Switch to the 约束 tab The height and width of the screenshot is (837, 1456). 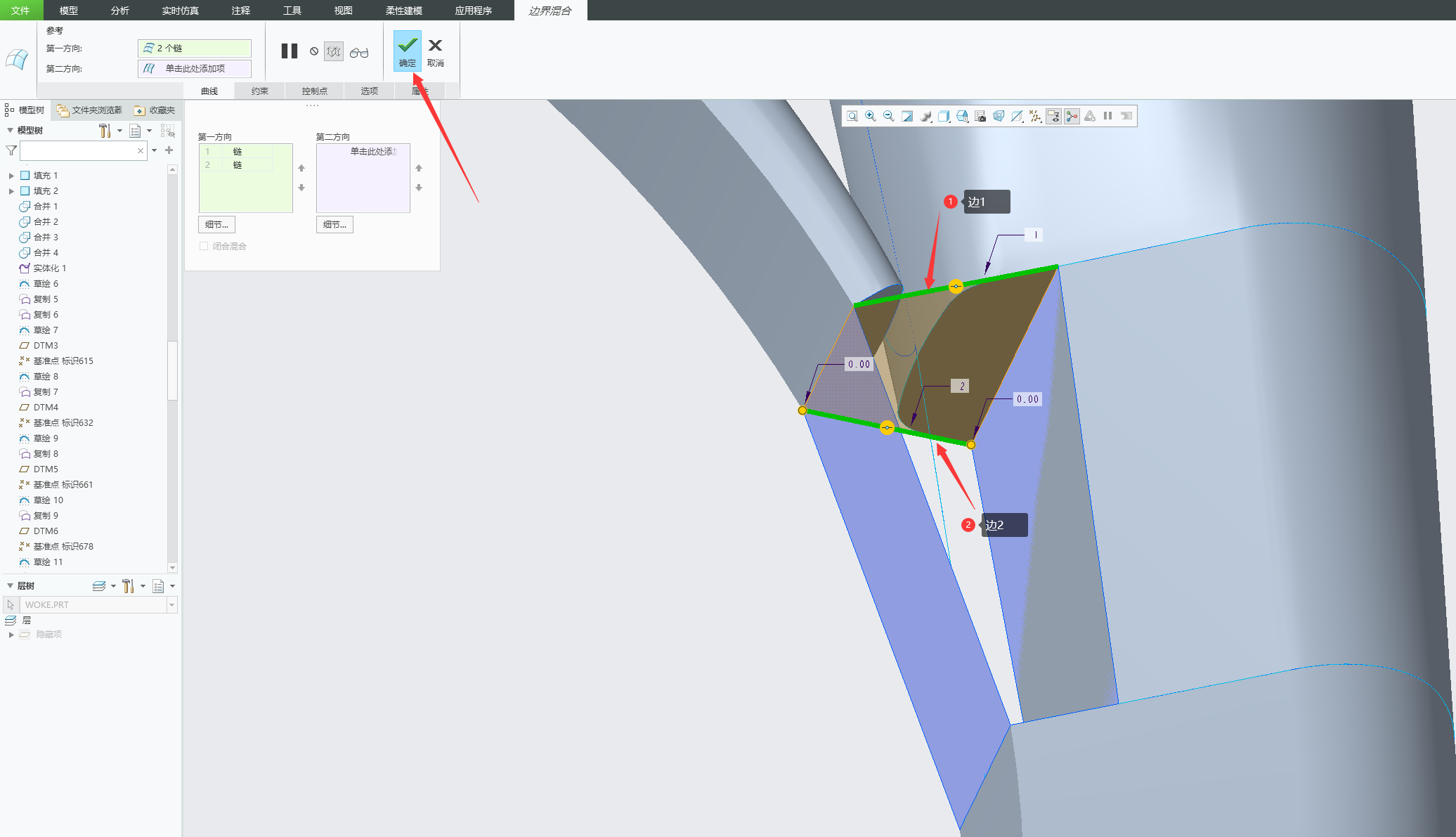[x=260, y=91]
